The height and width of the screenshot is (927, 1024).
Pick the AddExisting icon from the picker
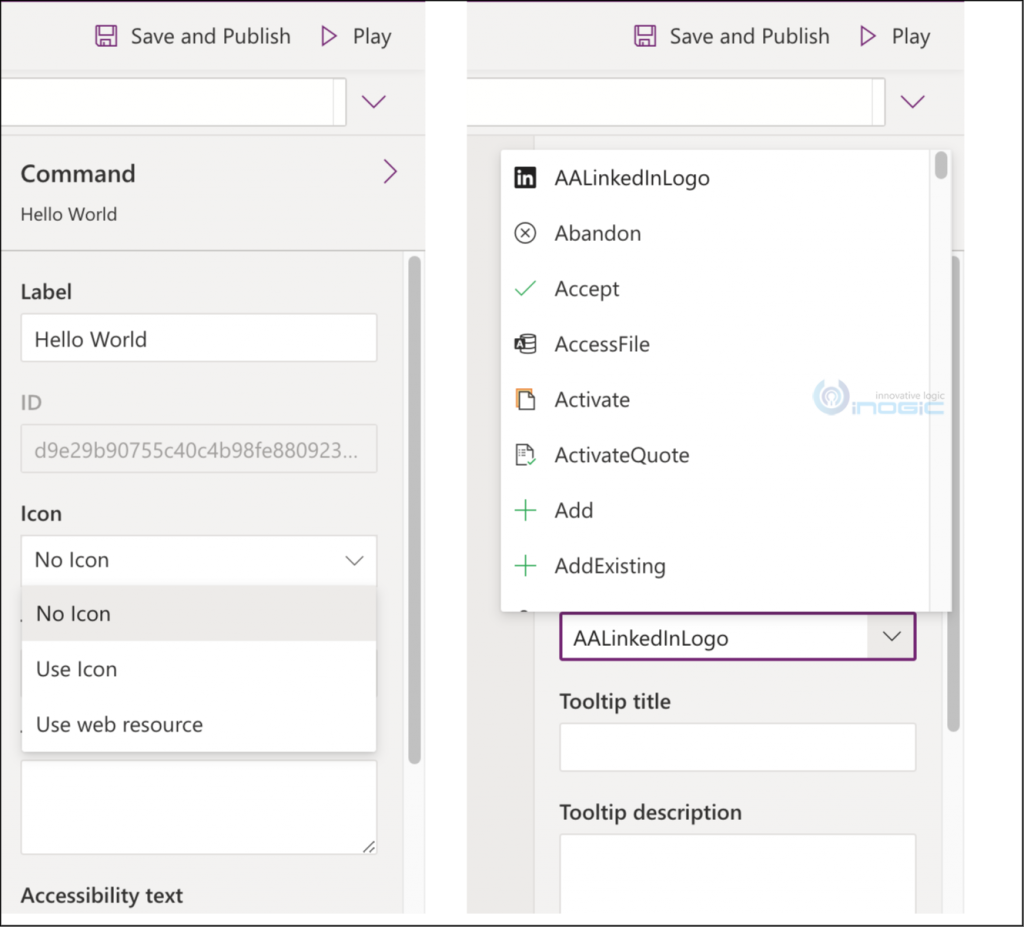610,566
